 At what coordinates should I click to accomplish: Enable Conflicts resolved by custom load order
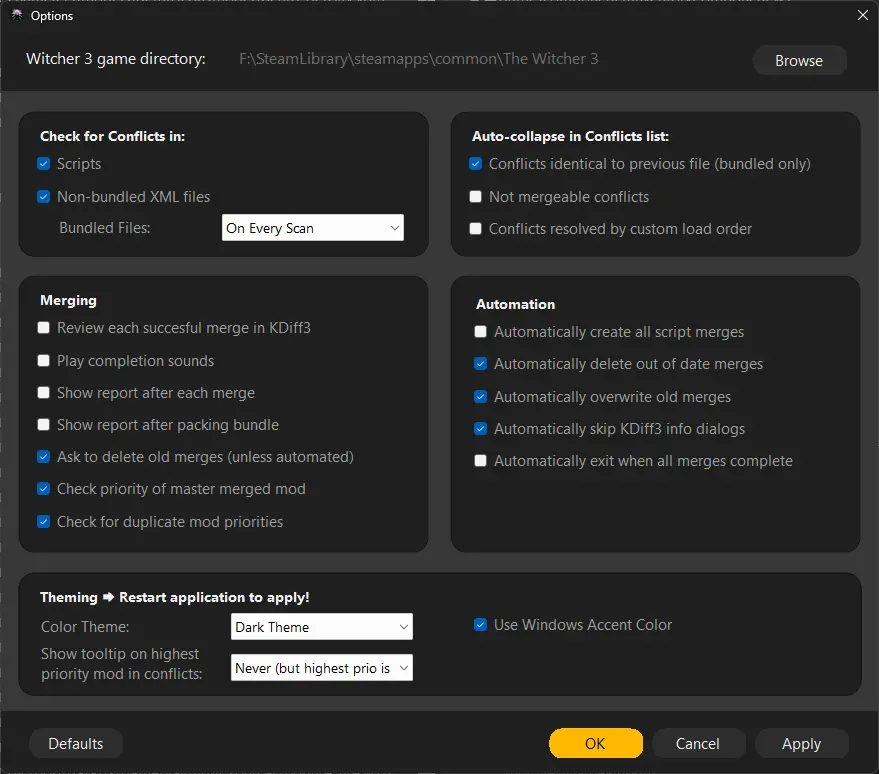coord(475,229)
